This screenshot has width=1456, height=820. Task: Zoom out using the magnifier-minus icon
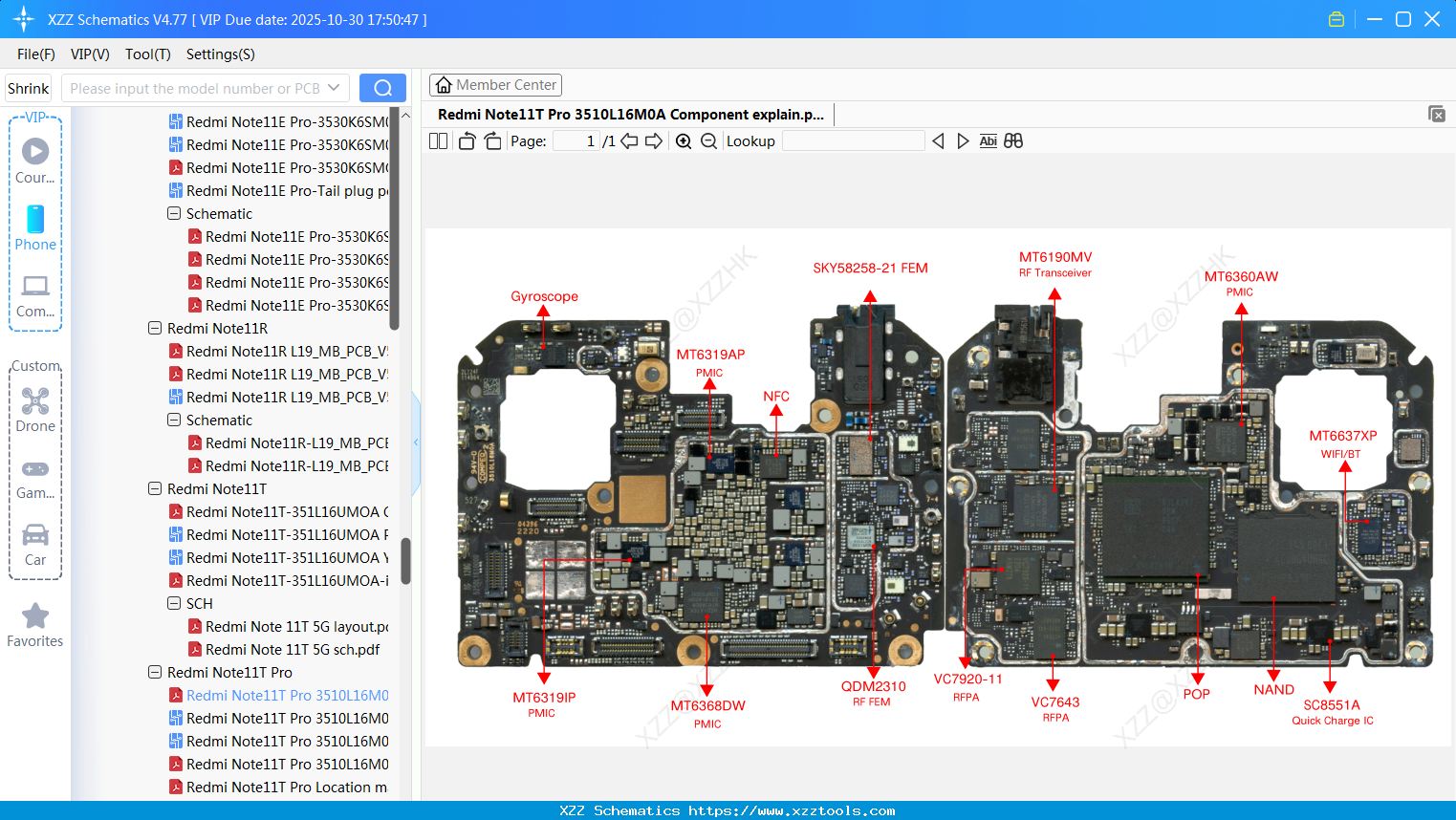(709, 140)
